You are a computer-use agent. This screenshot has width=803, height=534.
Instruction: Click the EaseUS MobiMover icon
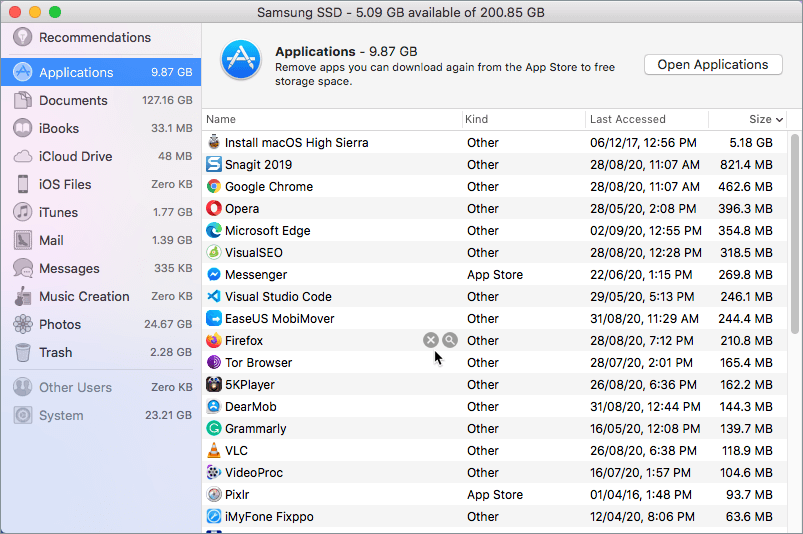pyautogui.click(x=214, y=318)
